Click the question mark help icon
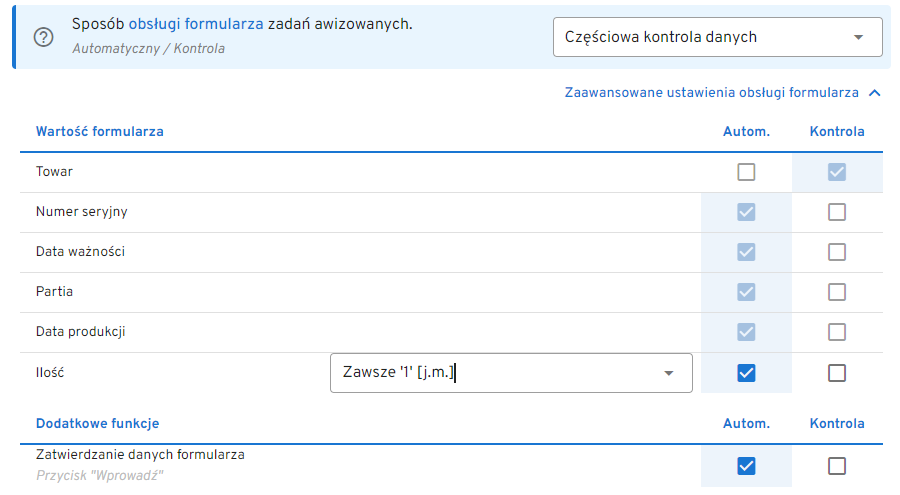Viewport: 900px width, 495px height. coord(42,37)
